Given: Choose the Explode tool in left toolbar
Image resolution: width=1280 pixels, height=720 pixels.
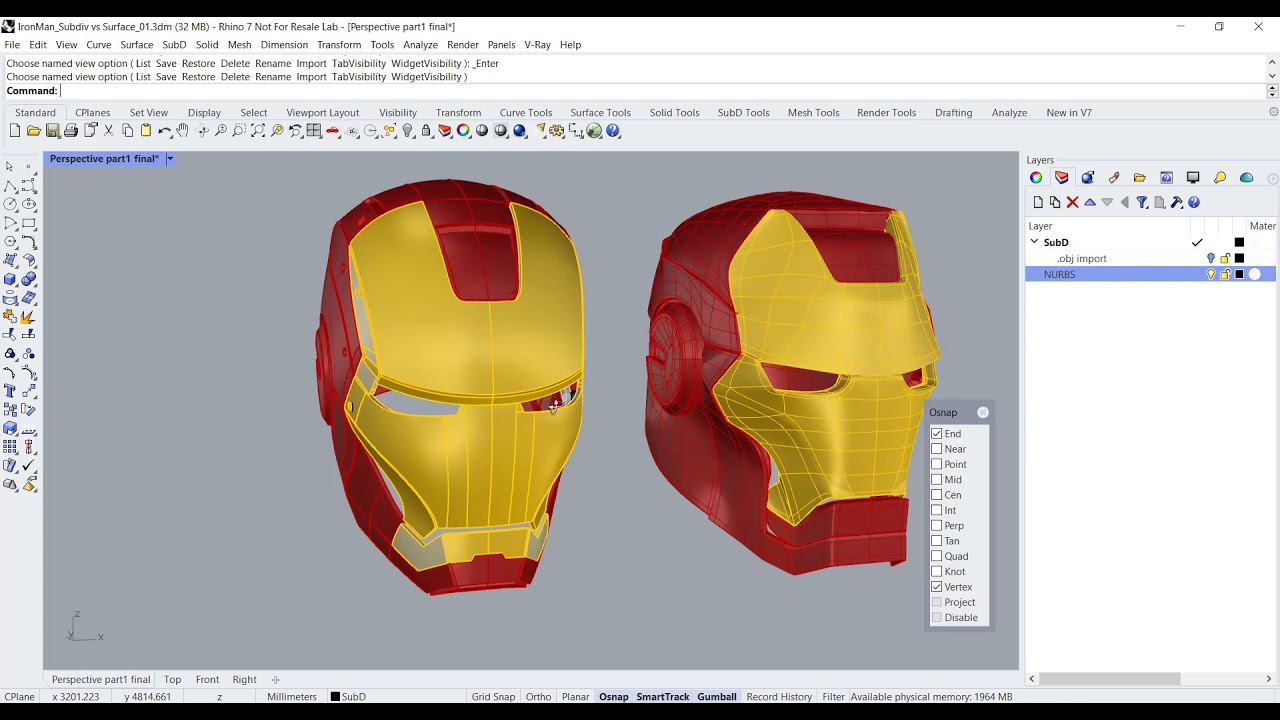Looking at the screenshot, I should (29, 316).
